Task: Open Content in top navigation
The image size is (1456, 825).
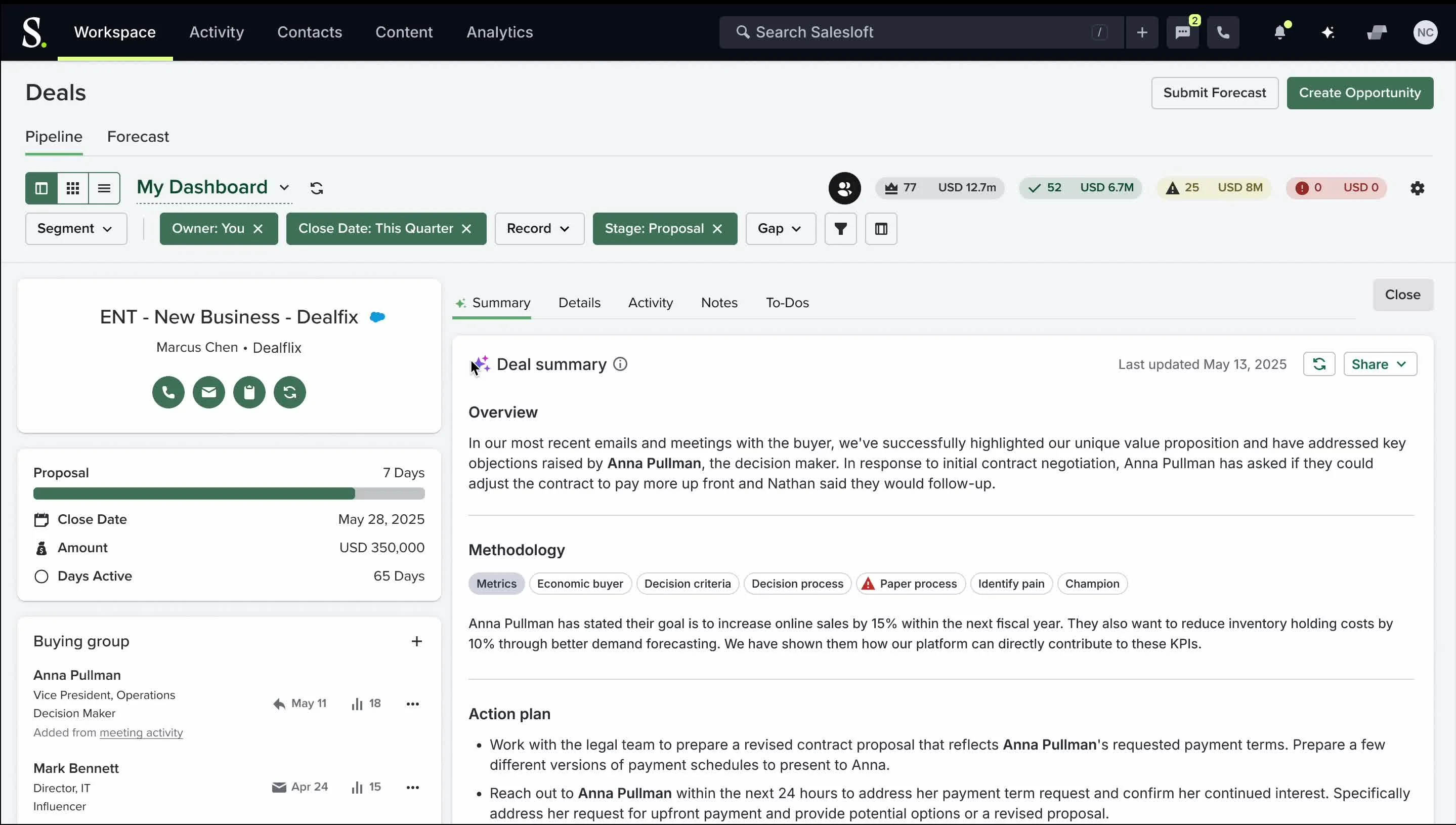Action: [x=404, y=32]
